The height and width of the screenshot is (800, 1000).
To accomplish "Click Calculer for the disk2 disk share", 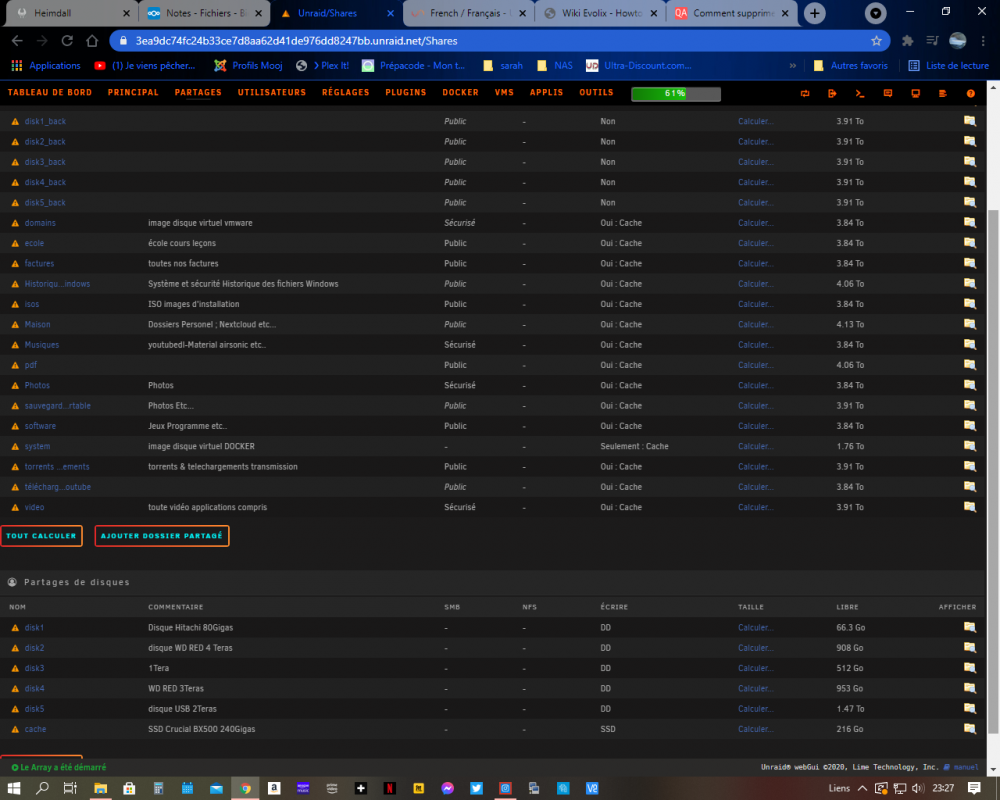I will click(755, 648).
